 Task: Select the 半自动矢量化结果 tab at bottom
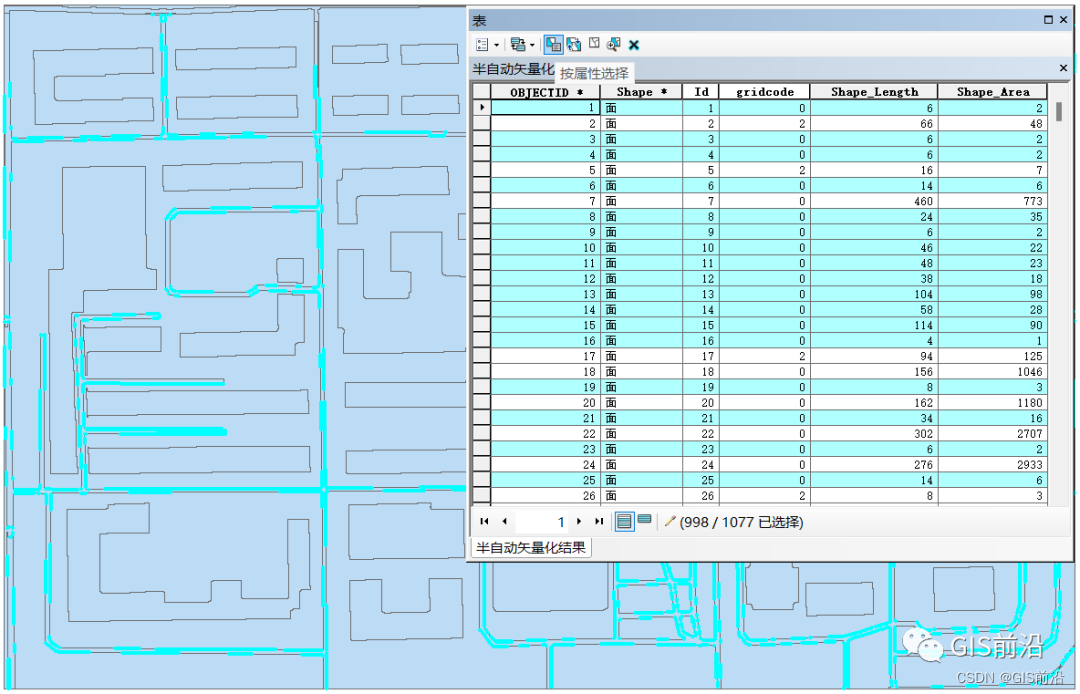530,548
